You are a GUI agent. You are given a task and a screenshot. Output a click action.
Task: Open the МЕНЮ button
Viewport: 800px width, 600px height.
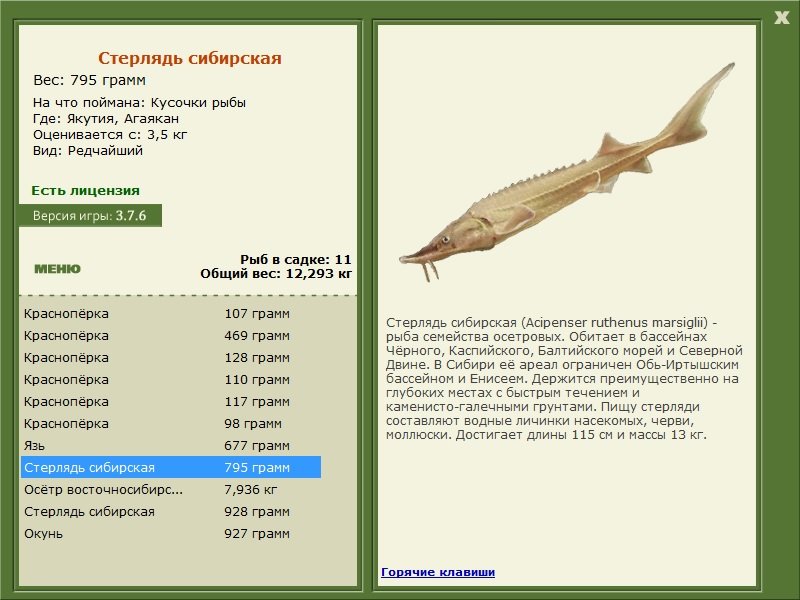coord(57,269)
